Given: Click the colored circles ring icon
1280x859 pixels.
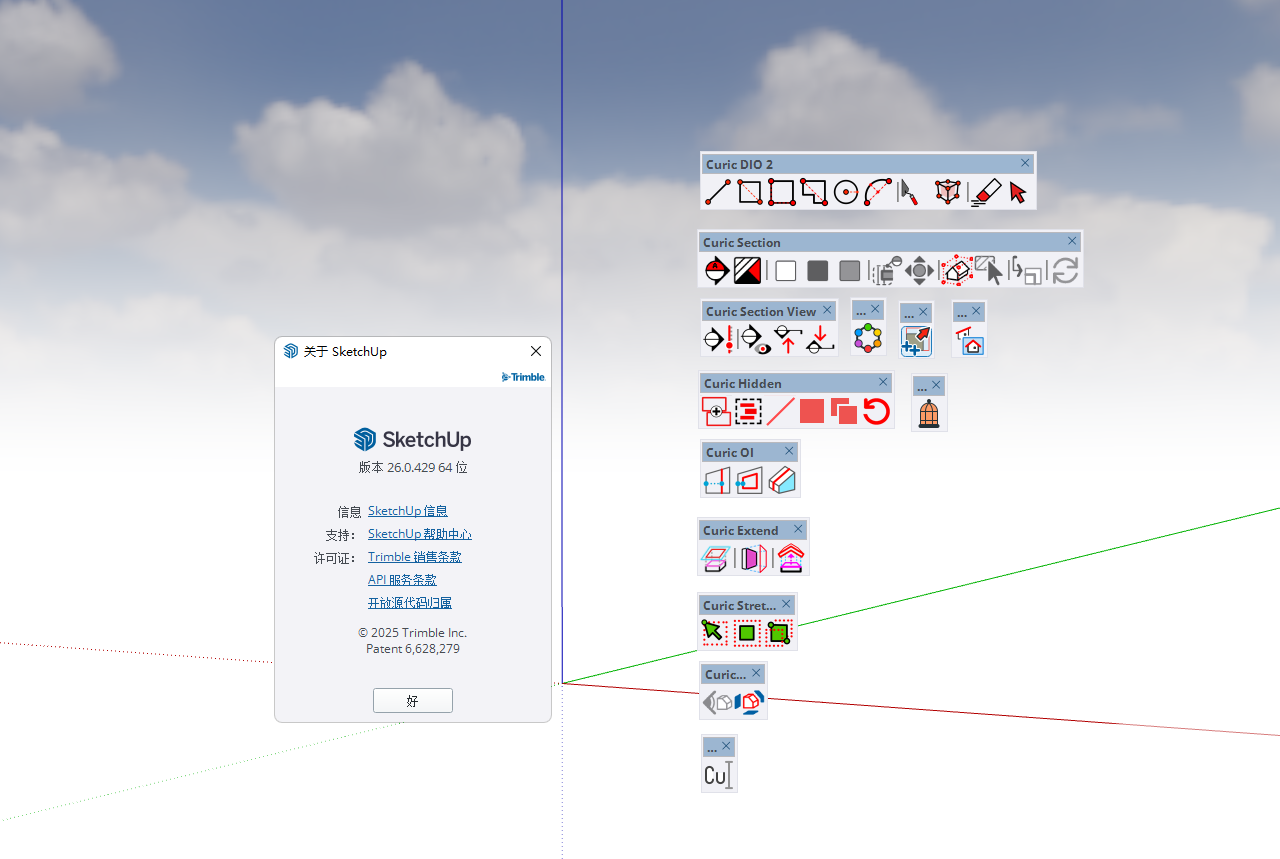Looking at the screenshot, I should click(867, 338).
